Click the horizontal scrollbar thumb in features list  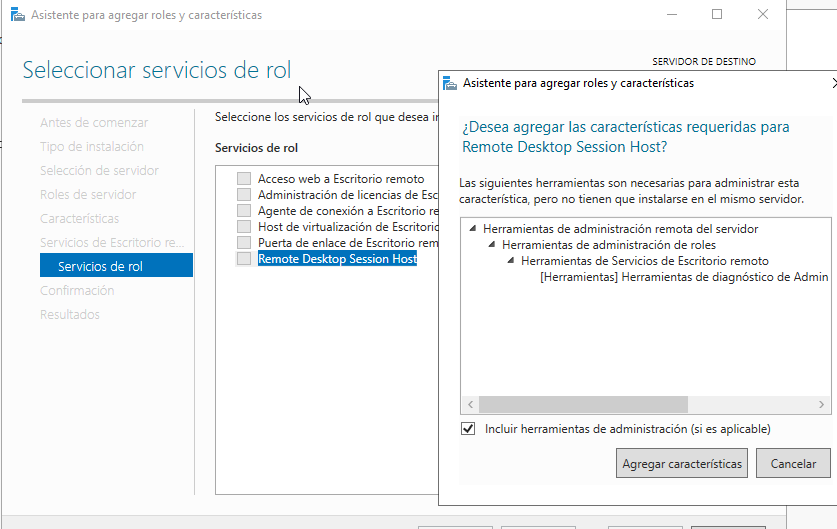click(583, 405)
